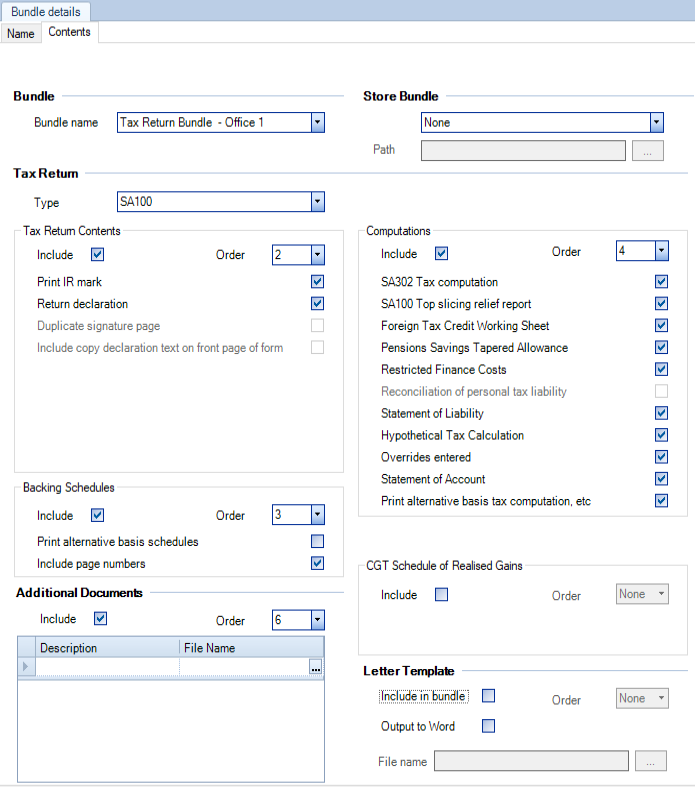This screenshot has width=695, height=789.
Task: Open the Bundle details tab
Action: tap(46, 12)
